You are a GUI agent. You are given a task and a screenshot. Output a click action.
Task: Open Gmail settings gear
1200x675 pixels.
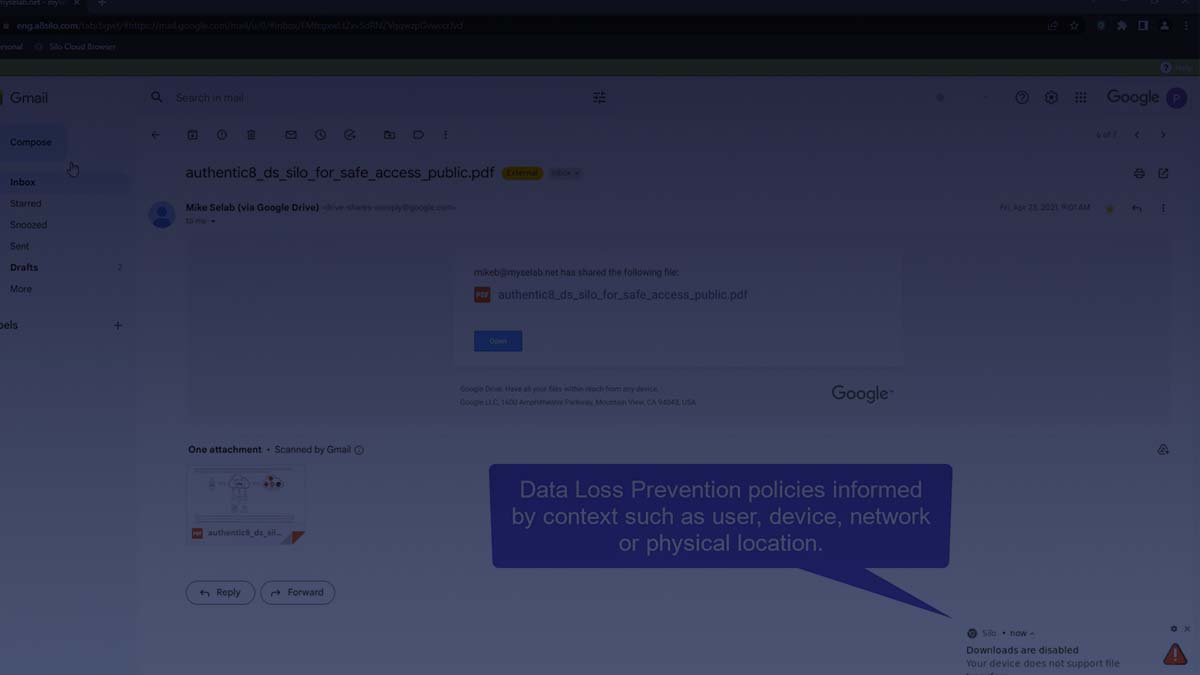(x=1051, y=98)
